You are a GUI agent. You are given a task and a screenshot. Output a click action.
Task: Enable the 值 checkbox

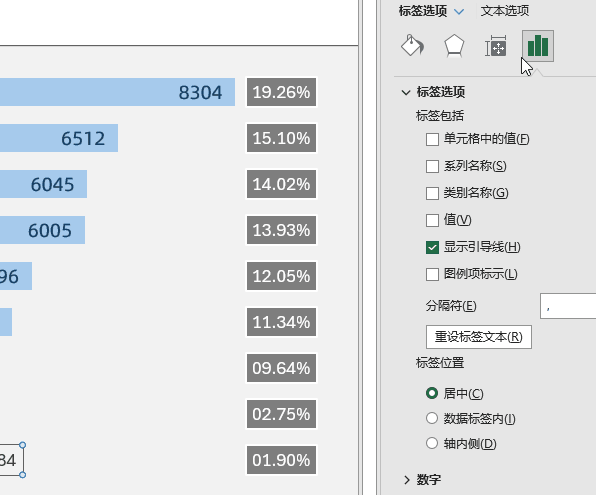pos(432,220)
